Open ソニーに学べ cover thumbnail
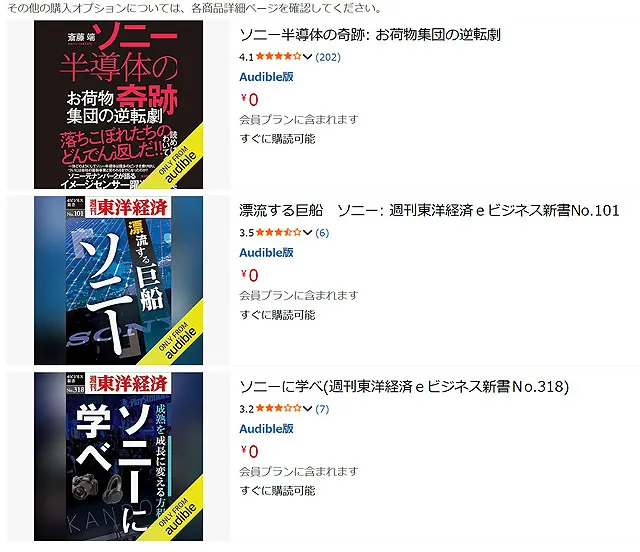Image resolution: width=640 pixels, height=552 pixels. 118,456
